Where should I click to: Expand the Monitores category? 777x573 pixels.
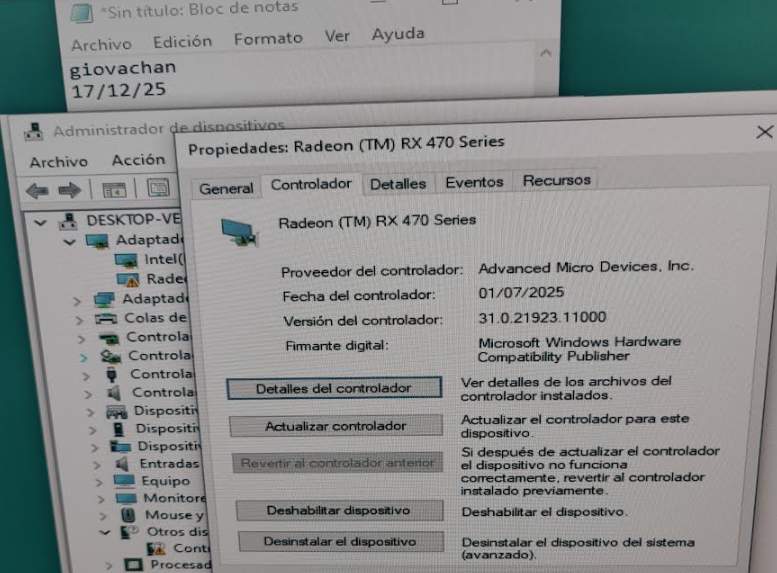(x=101, y=499)
